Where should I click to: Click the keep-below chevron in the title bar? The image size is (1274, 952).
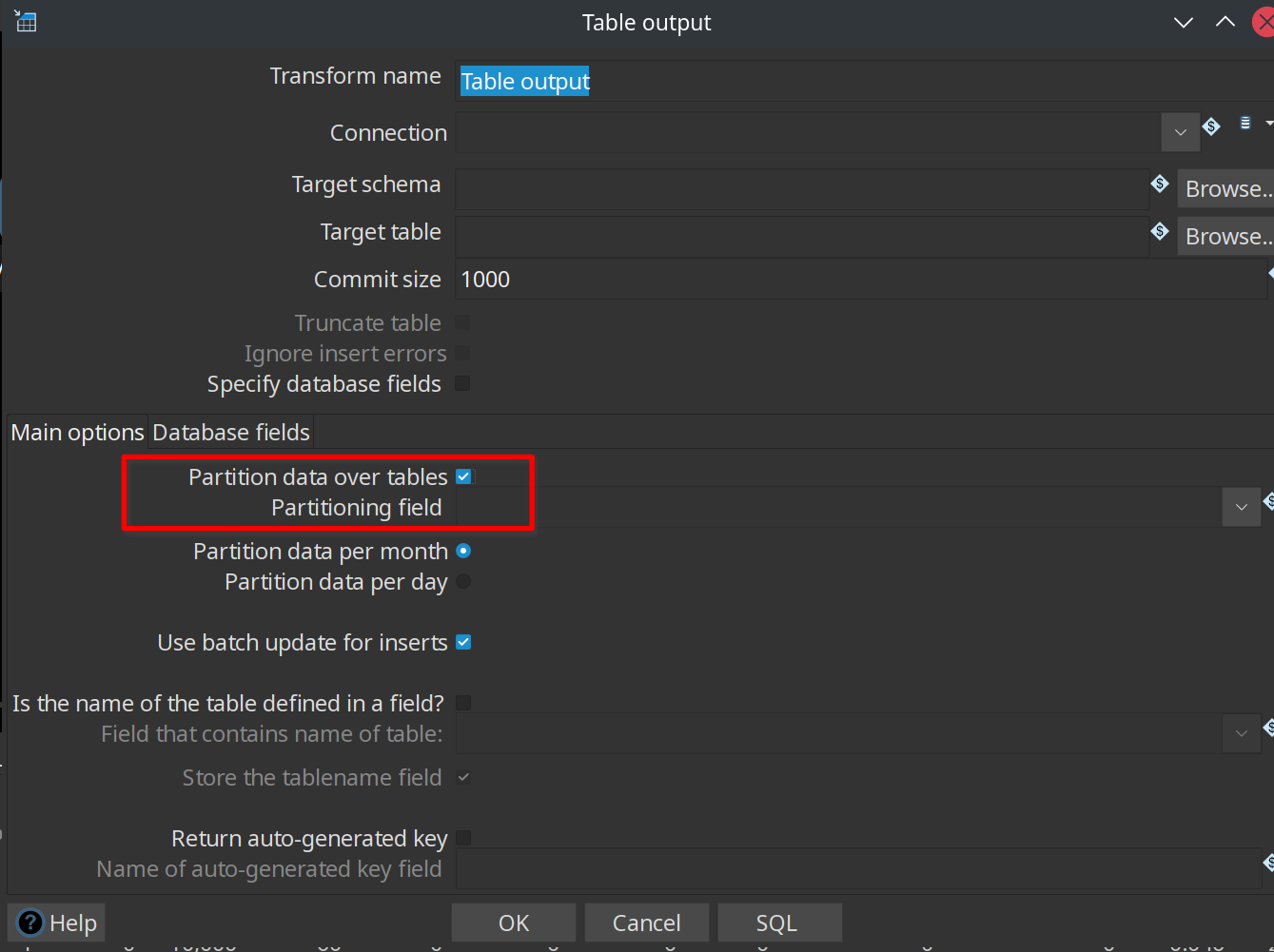[x=1184, y=23]
